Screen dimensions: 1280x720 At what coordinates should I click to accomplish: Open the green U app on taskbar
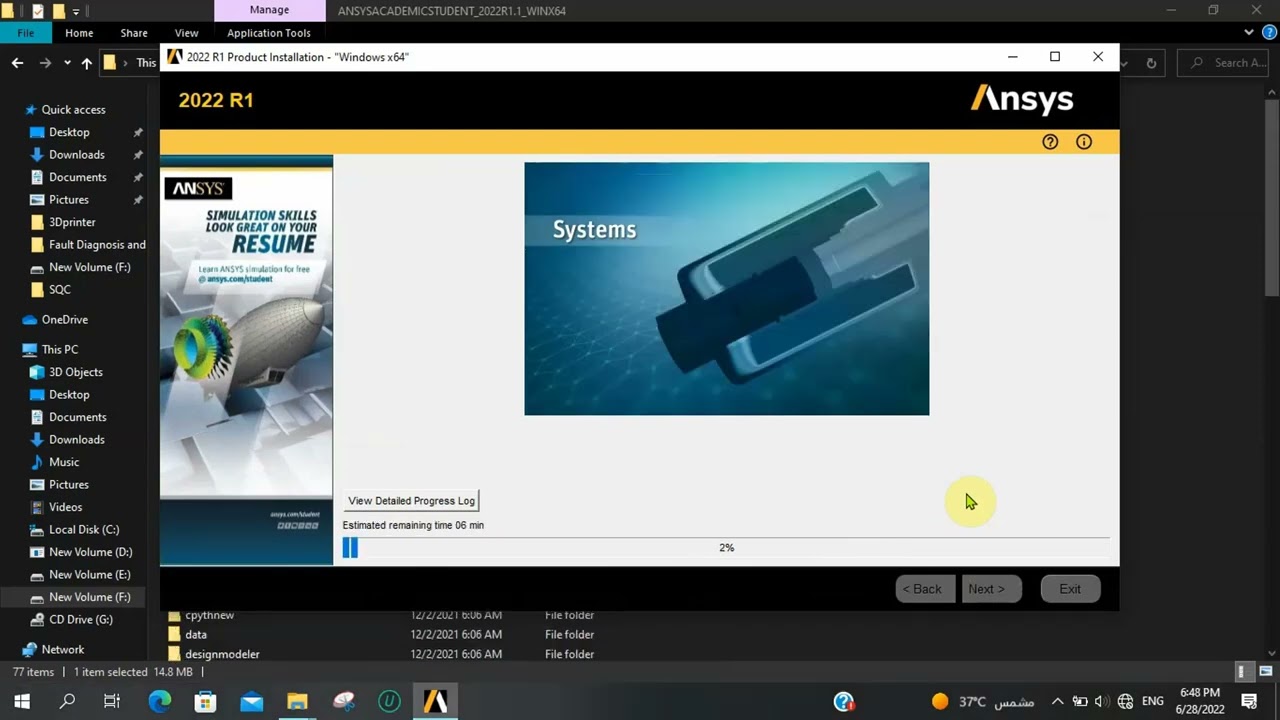coord(389,702)
